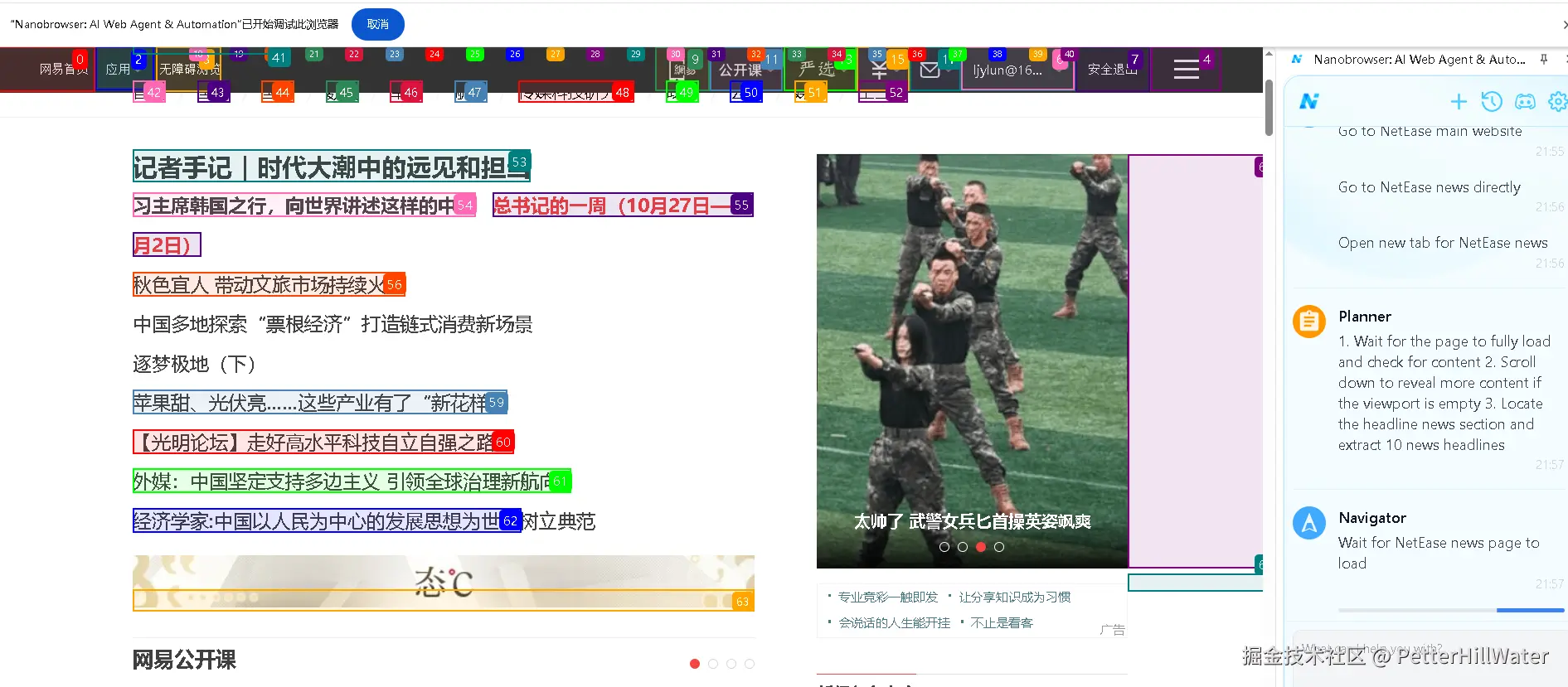Open headline 秋色宜人 带动文旅市场持续火
Screen dimensions: 1568x687
coord(269,285)
